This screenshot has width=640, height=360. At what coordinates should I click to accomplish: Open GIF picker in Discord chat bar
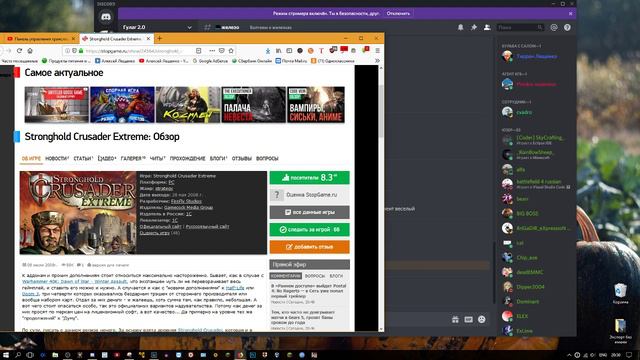pyautogui.click(x=469, y=320)
